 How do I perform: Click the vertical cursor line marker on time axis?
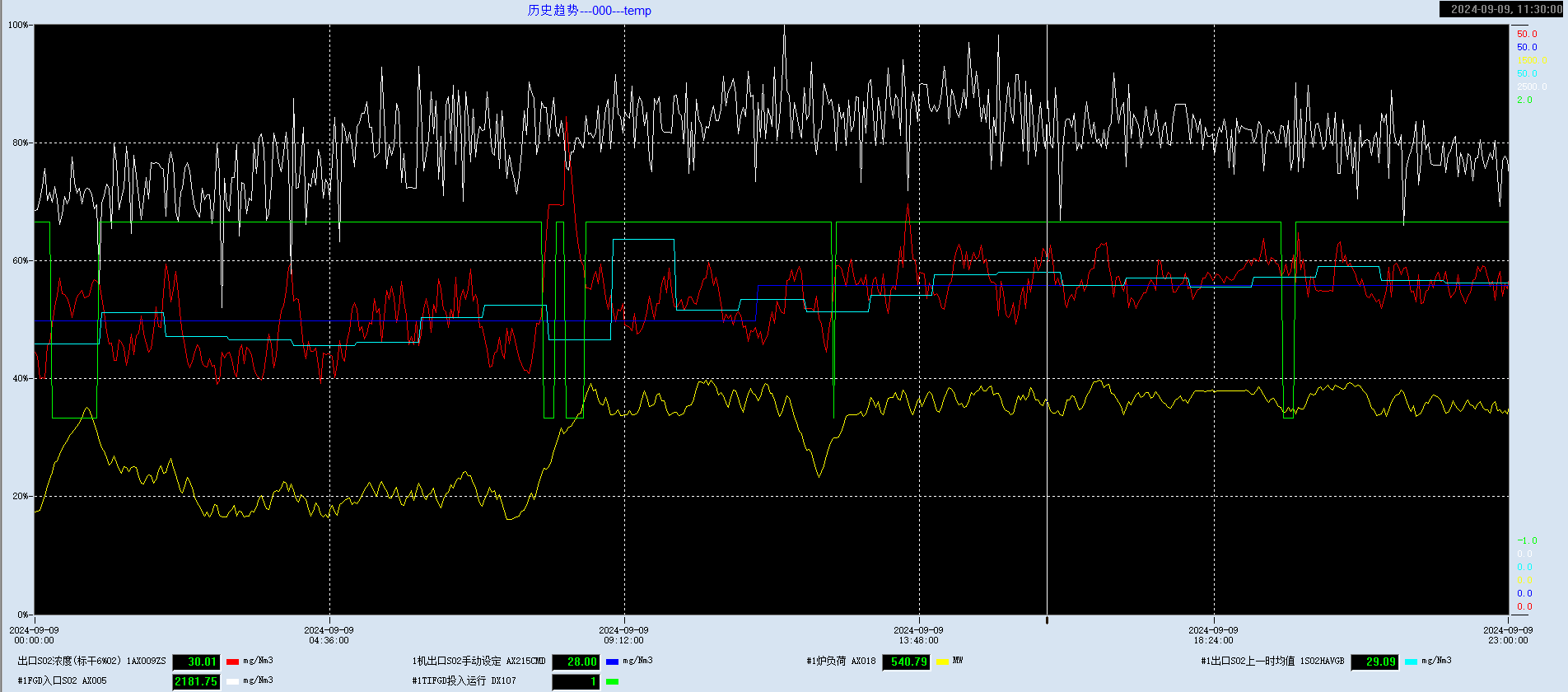point(1047,620)
